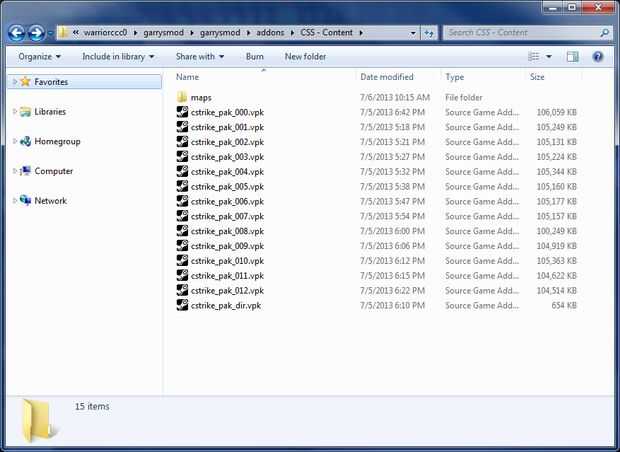Screen dimensions: 620x452
Task: Open the Help question mark icon
Action: (x=598, y=57)
